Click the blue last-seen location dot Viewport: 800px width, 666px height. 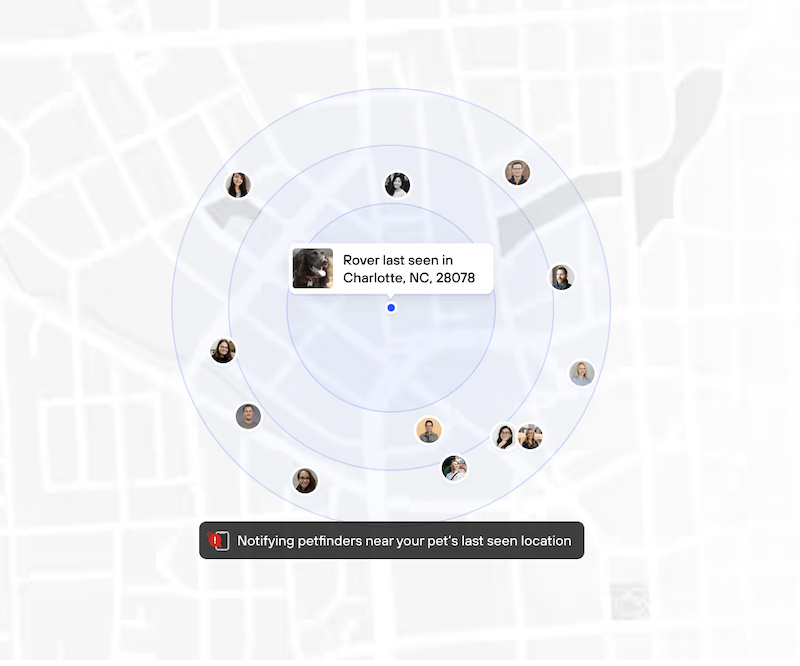(x=391, y=308)
